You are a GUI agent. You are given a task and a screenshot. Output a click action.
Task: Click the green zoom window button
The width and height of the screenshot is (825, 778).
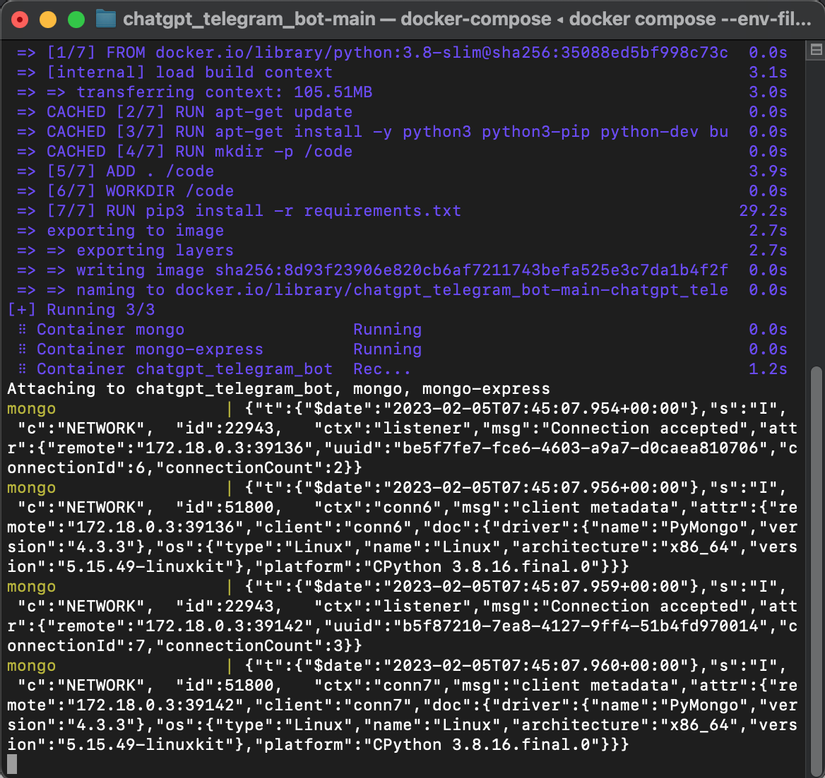click(x=76, y=20)
